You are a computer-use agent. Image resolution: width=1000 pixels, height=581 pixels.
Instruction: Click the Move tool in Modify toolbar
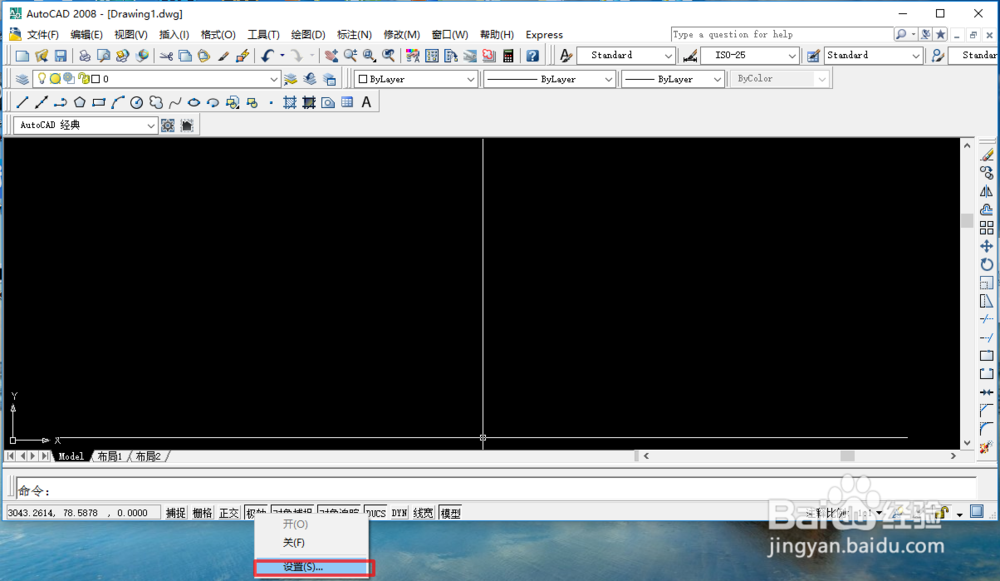click(x=987, y=246)
